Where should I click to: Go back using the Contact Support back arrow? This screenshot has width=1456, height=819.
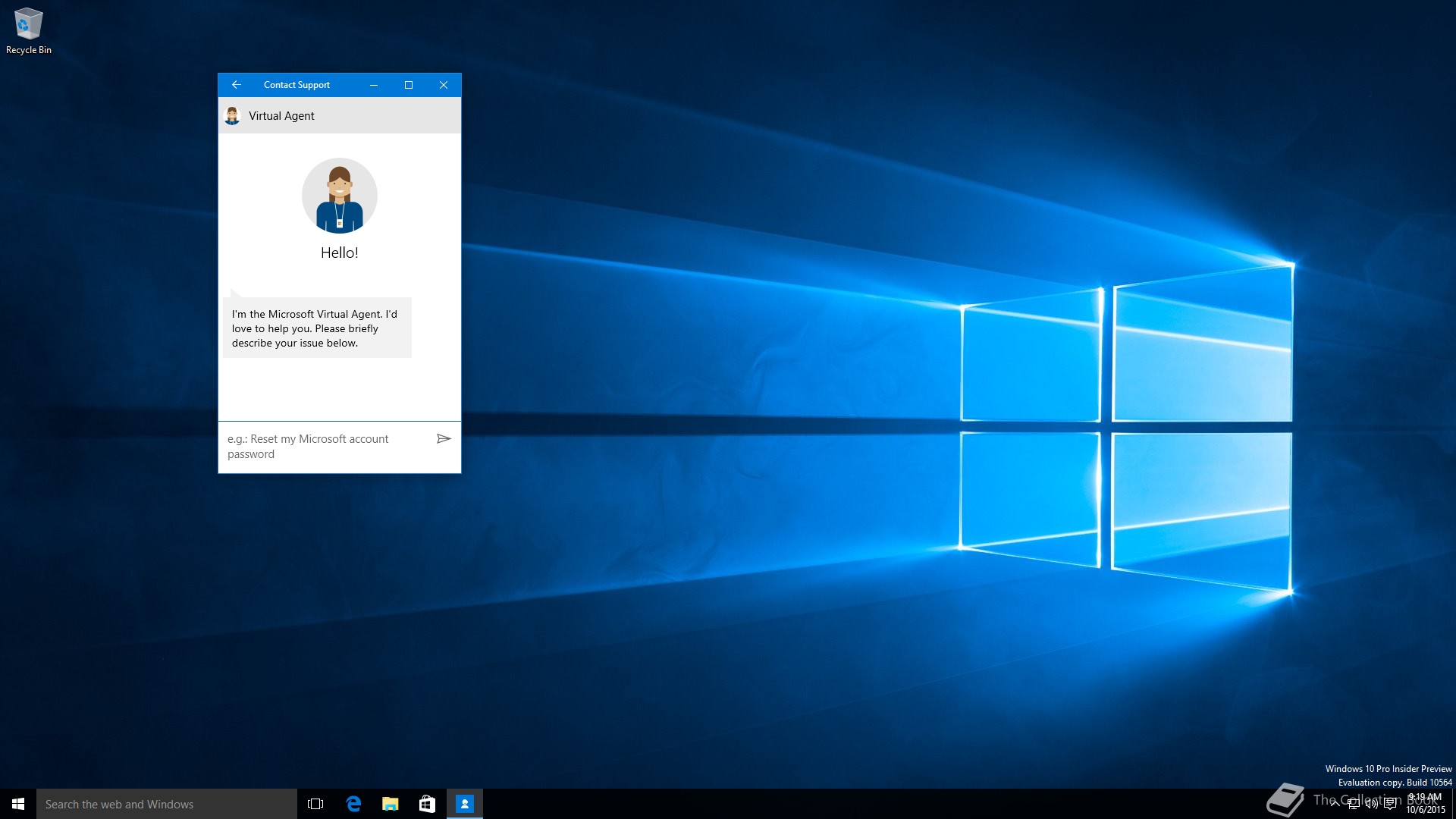tap(236, 85)
